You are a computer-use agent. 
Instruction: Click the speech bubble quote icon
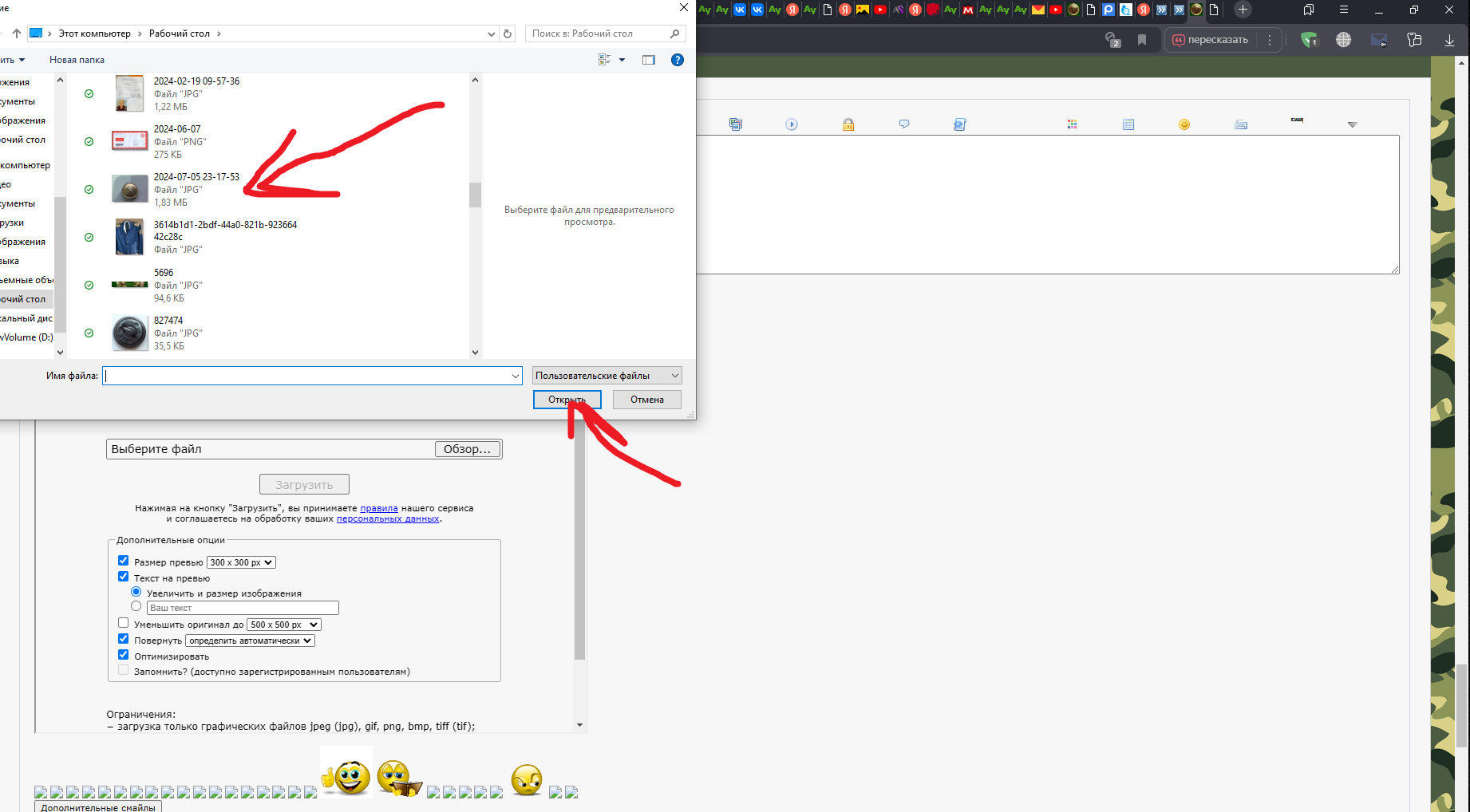coord(904,124)
